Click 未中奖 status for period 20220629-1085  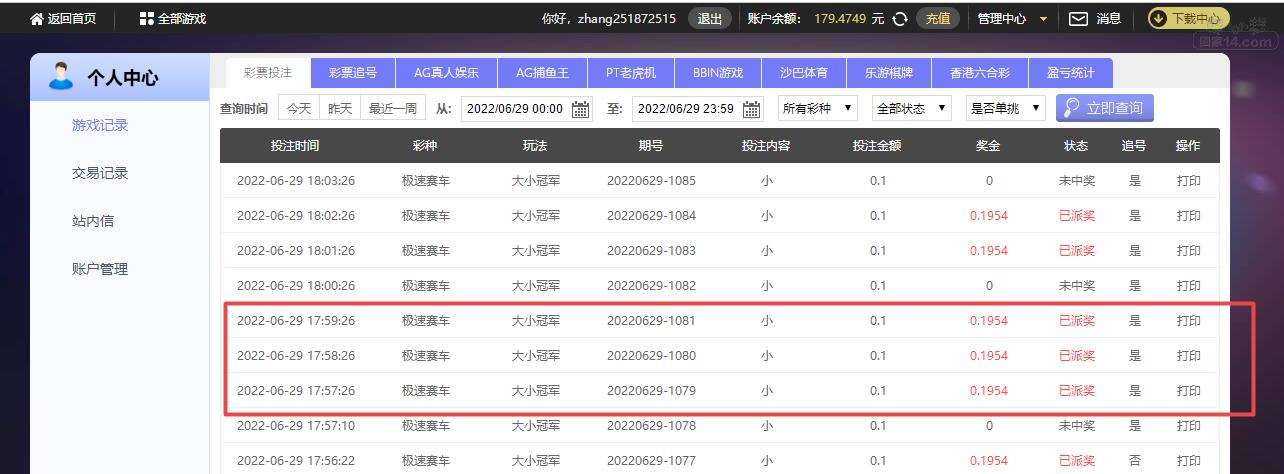coord(1077,181)
